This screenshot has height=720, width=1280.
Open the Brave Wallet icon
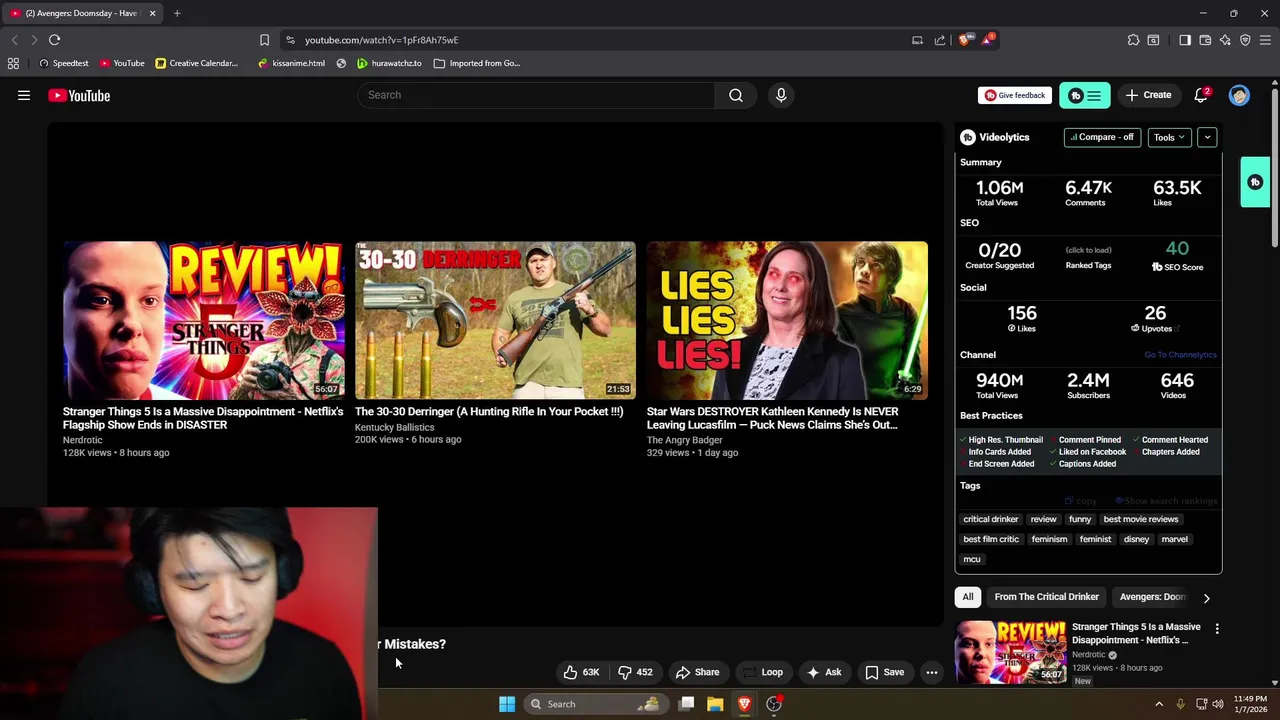tap(1205, 40)
